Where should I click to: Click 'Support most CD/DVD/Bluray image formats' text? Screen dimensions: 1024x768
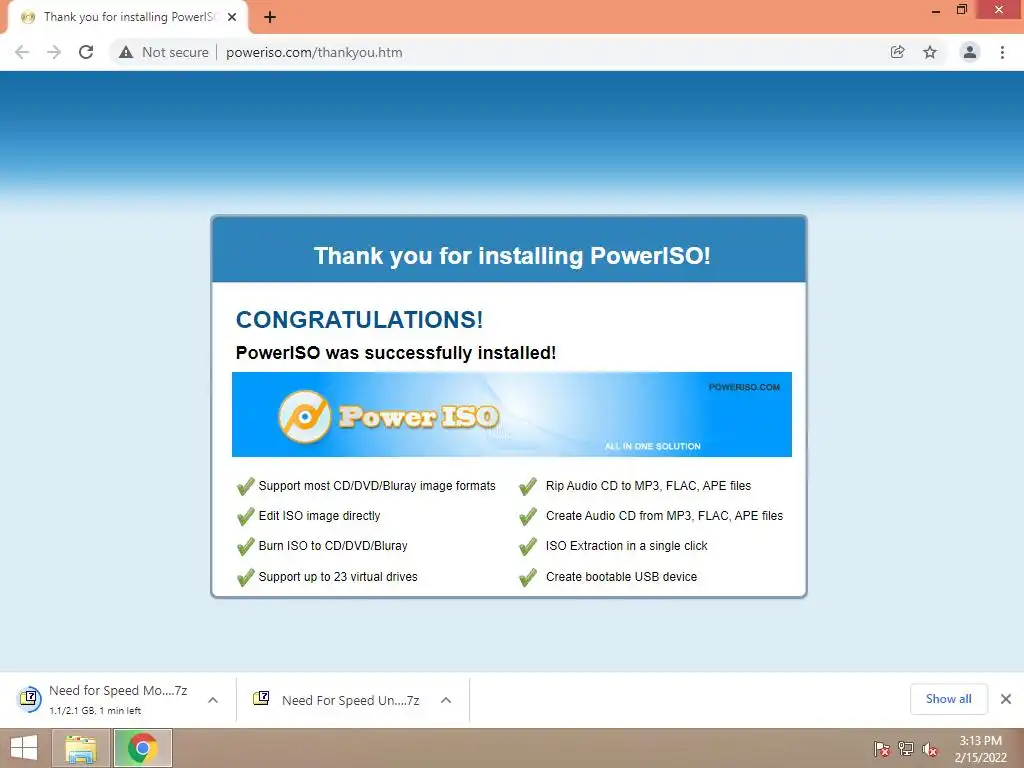pos(377,486)
